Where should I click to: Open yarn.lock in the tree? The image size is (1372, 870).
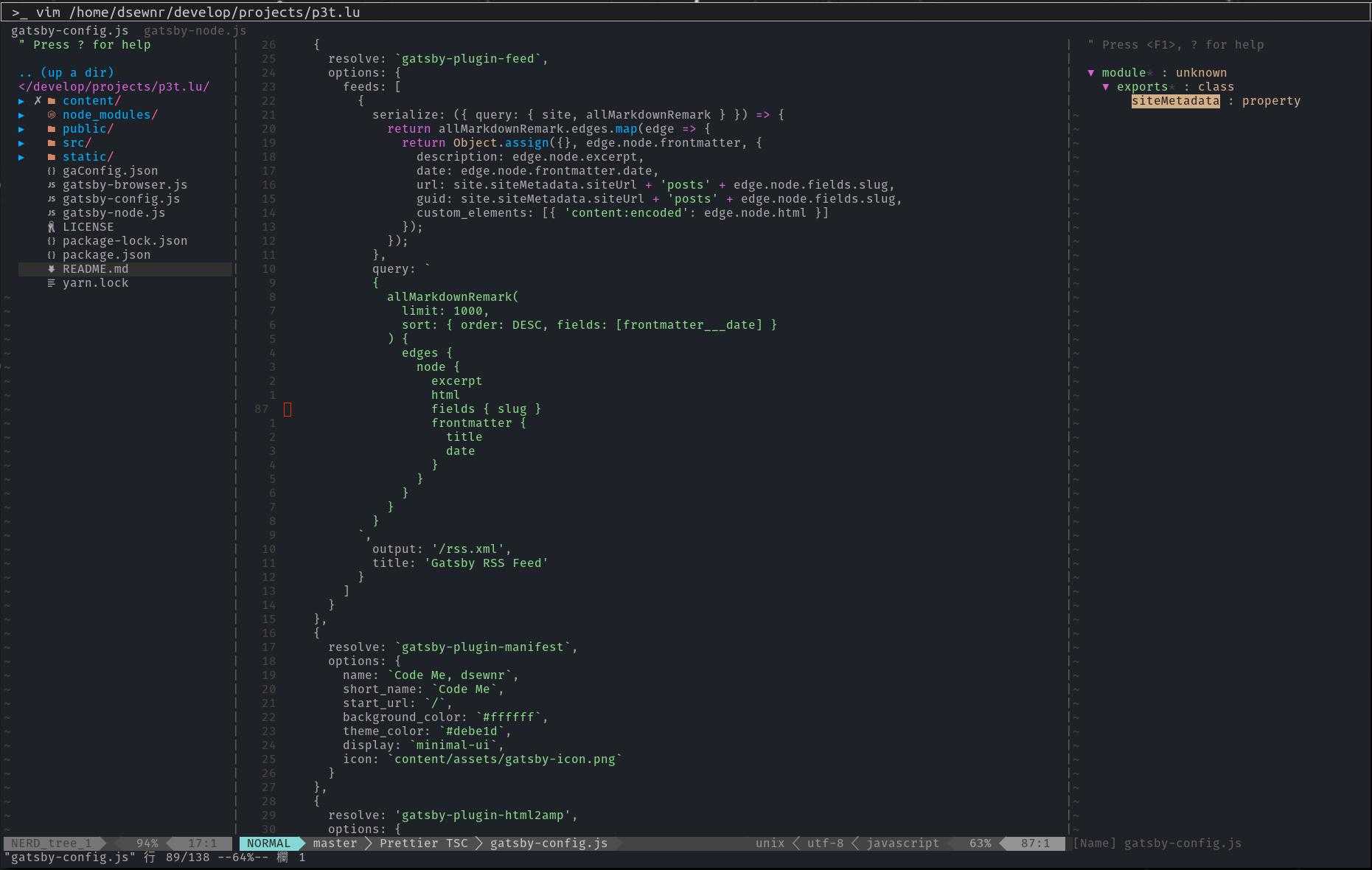(x=95, y=283)
